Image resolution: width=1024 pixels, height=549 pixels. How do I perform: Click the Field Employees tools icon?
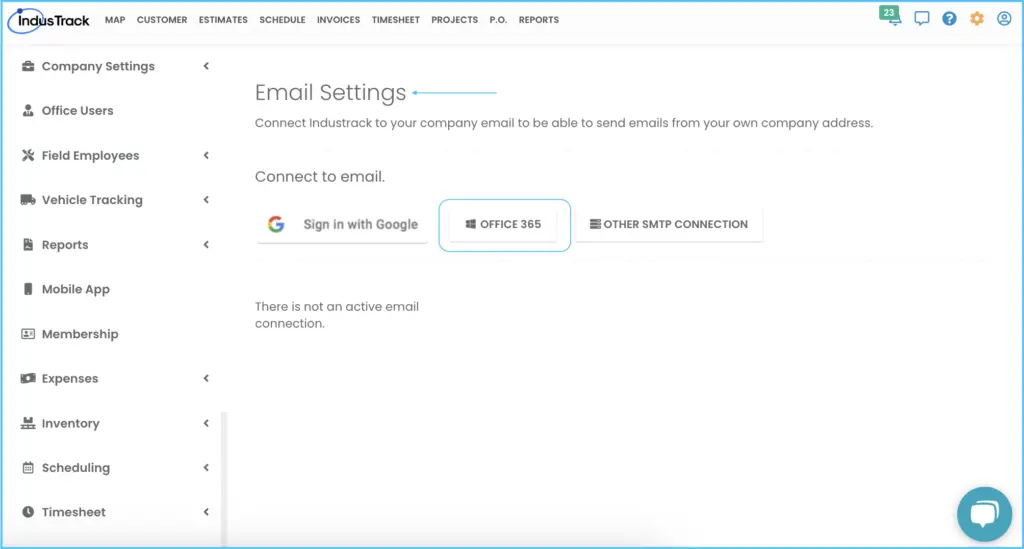(x=27, y=155)
